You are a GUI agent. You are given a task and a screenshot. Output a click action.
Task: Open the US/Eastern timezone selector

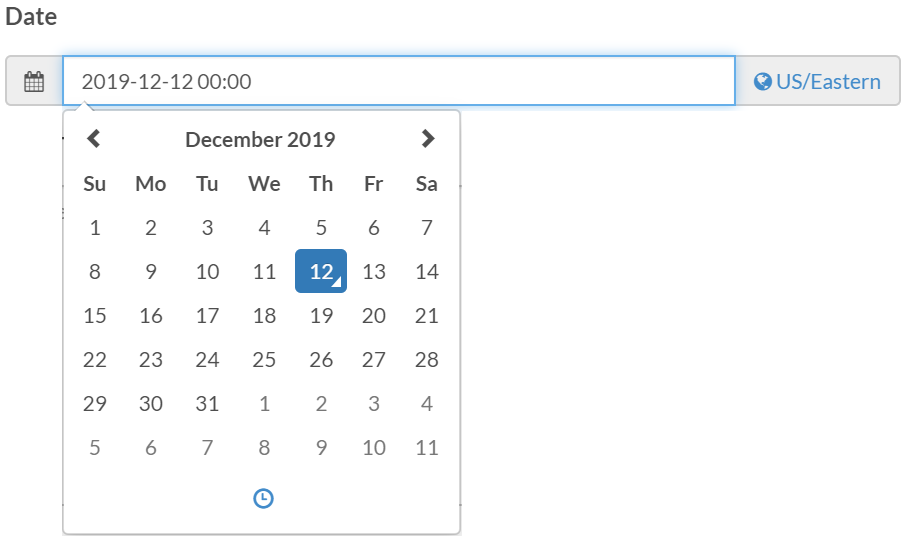(818, 81)
